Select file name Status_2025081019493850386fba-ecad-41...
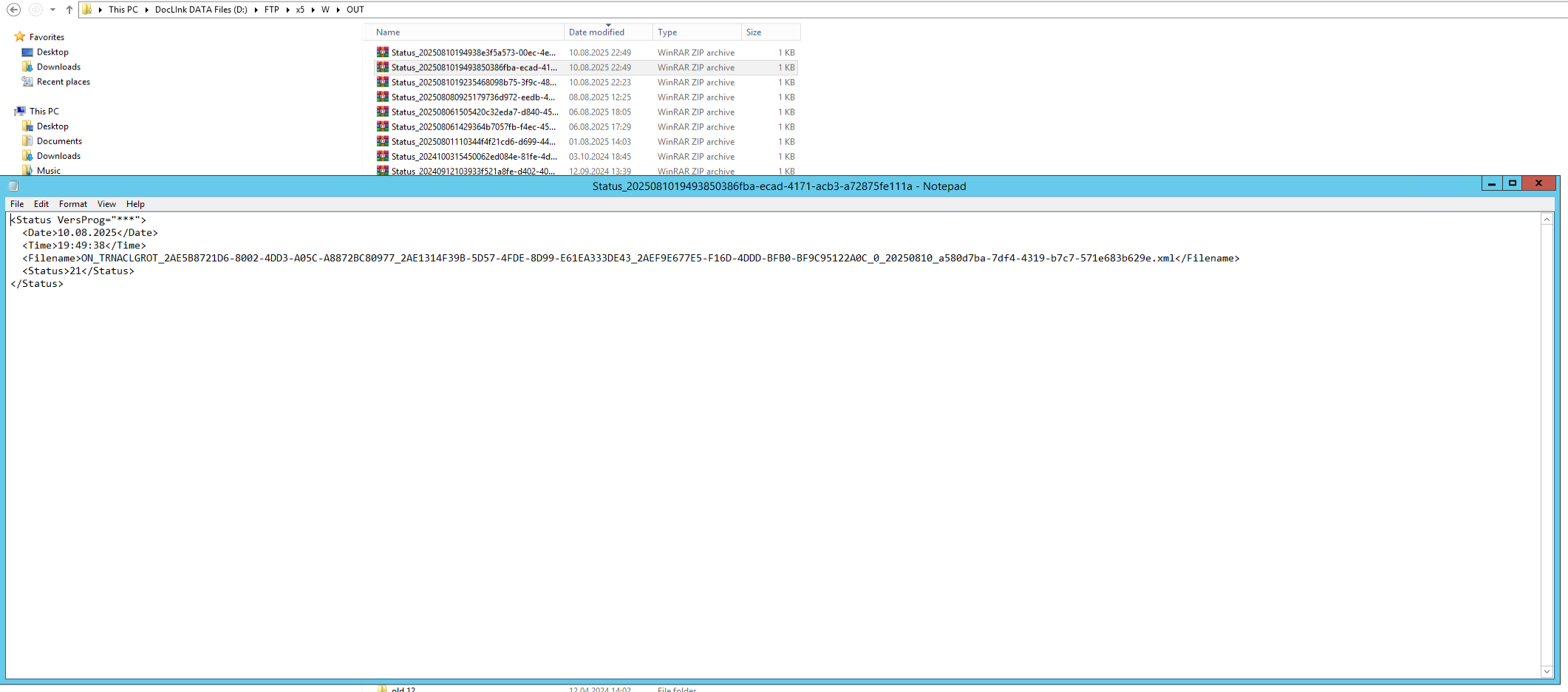Image resolution: width=1568 pixels, height=692 pixels. pyautogui.click(x=474, y=67)
